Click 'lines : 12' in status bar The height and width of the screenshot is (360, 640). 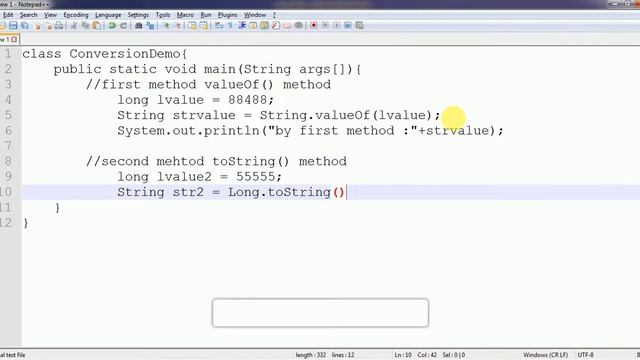coord(343,355)
